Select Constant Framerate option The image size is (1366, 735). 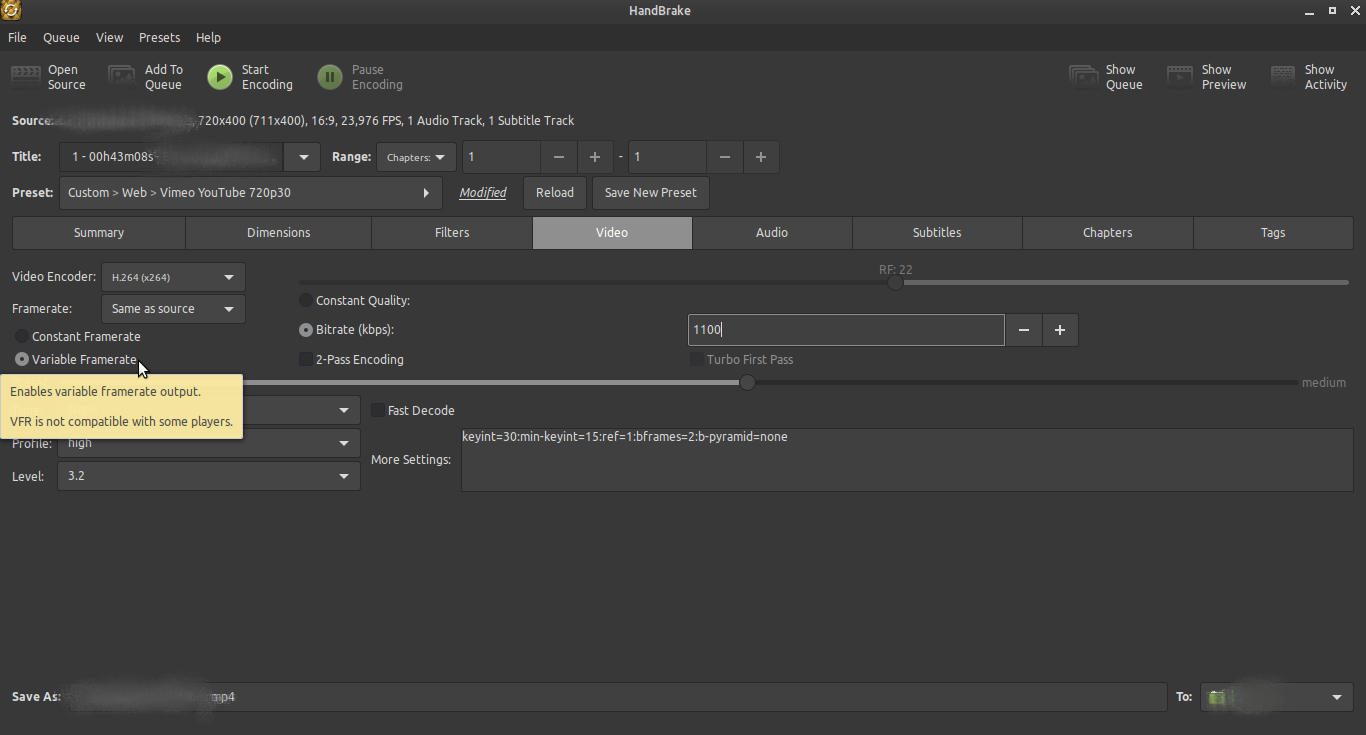click(x=22, y=337)
